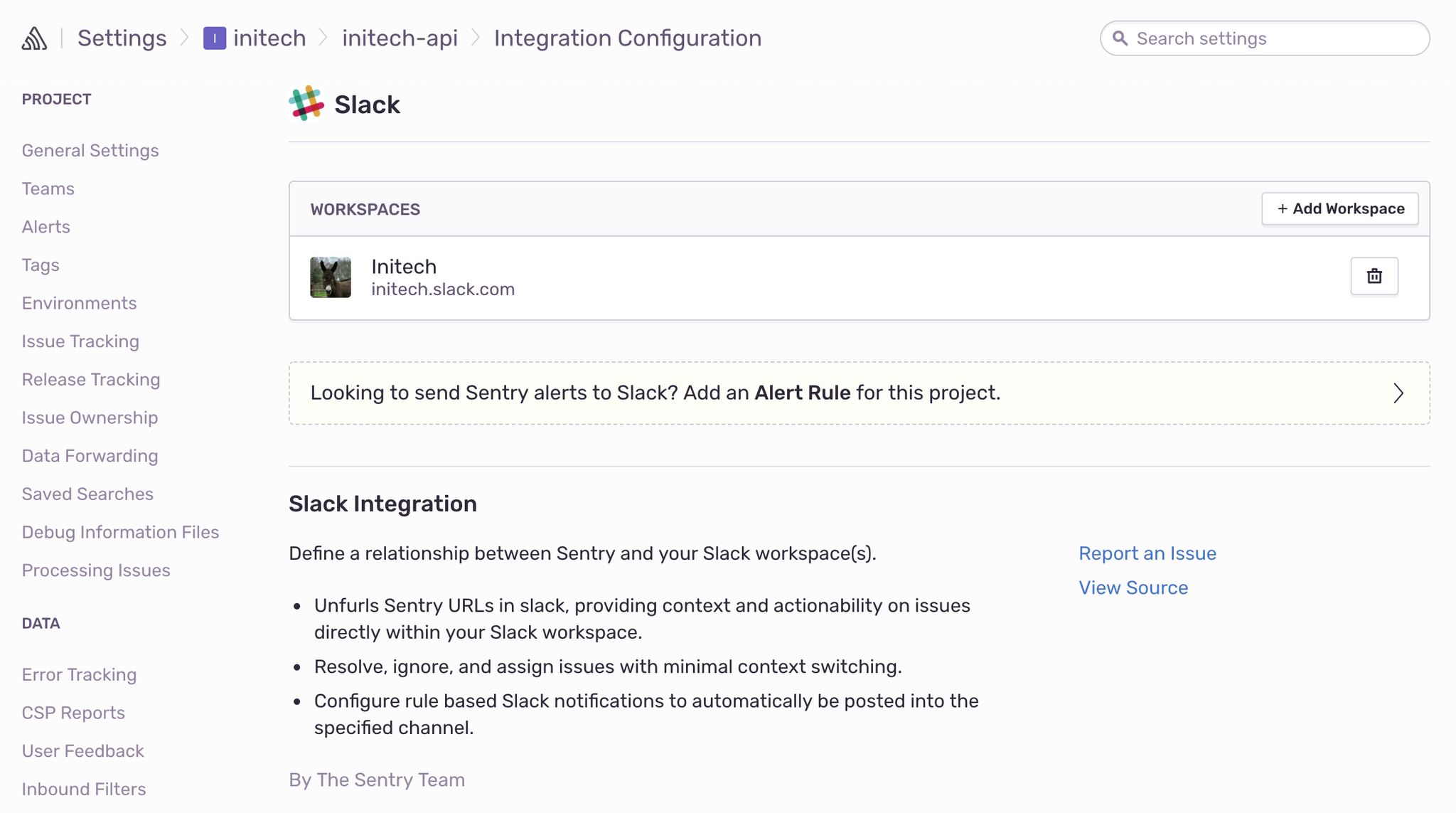
Task: Go to Alerts in the project sidebar
Action: [45, 226]
